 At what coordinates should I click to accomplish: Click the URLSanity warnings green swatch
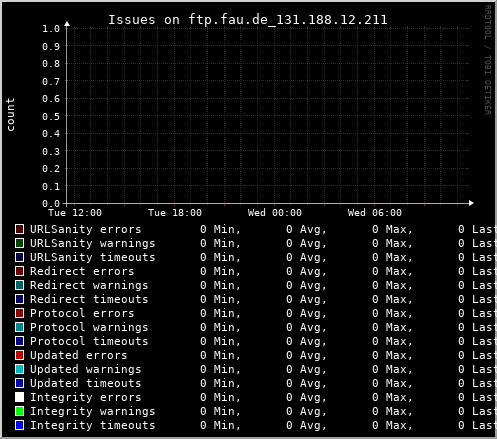tap(19, 243)
